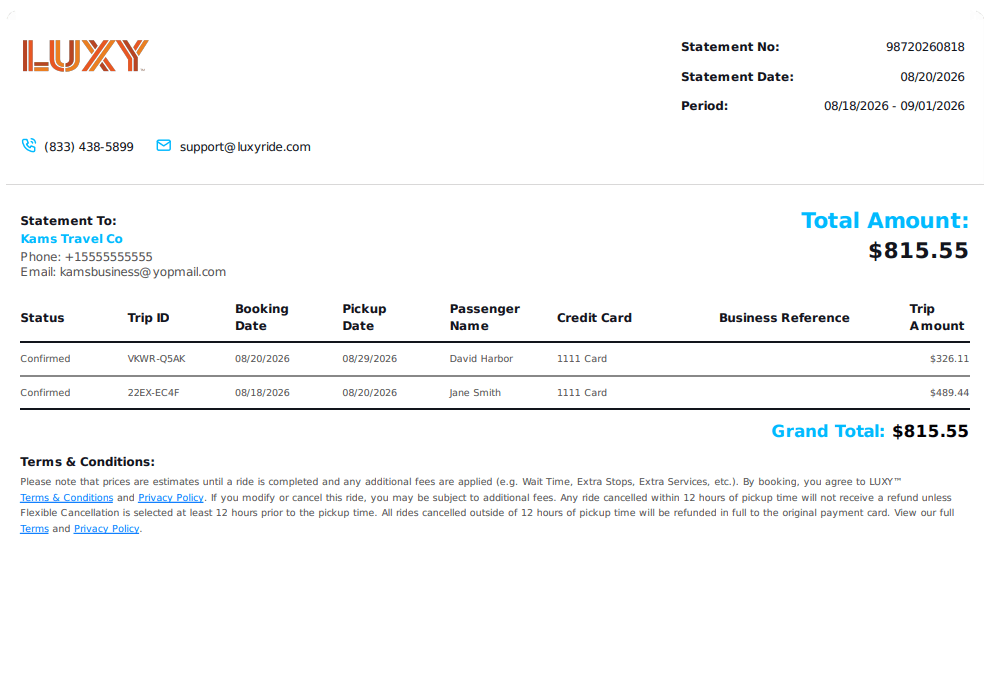Click the statement date 08/20/2026 in the header
The height and width of the screenshot is (683, 993).
pyautogui.click(x=932, y=77)
